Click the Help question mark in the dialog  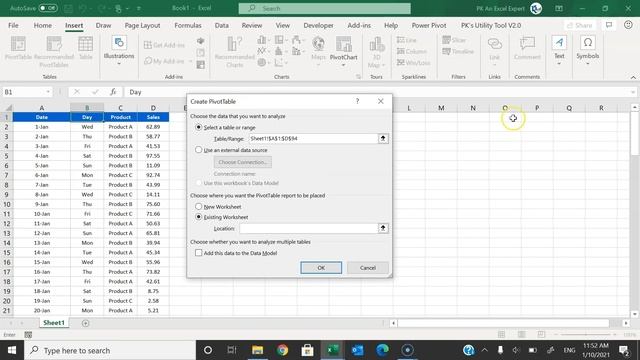click(x=357, y=101)
